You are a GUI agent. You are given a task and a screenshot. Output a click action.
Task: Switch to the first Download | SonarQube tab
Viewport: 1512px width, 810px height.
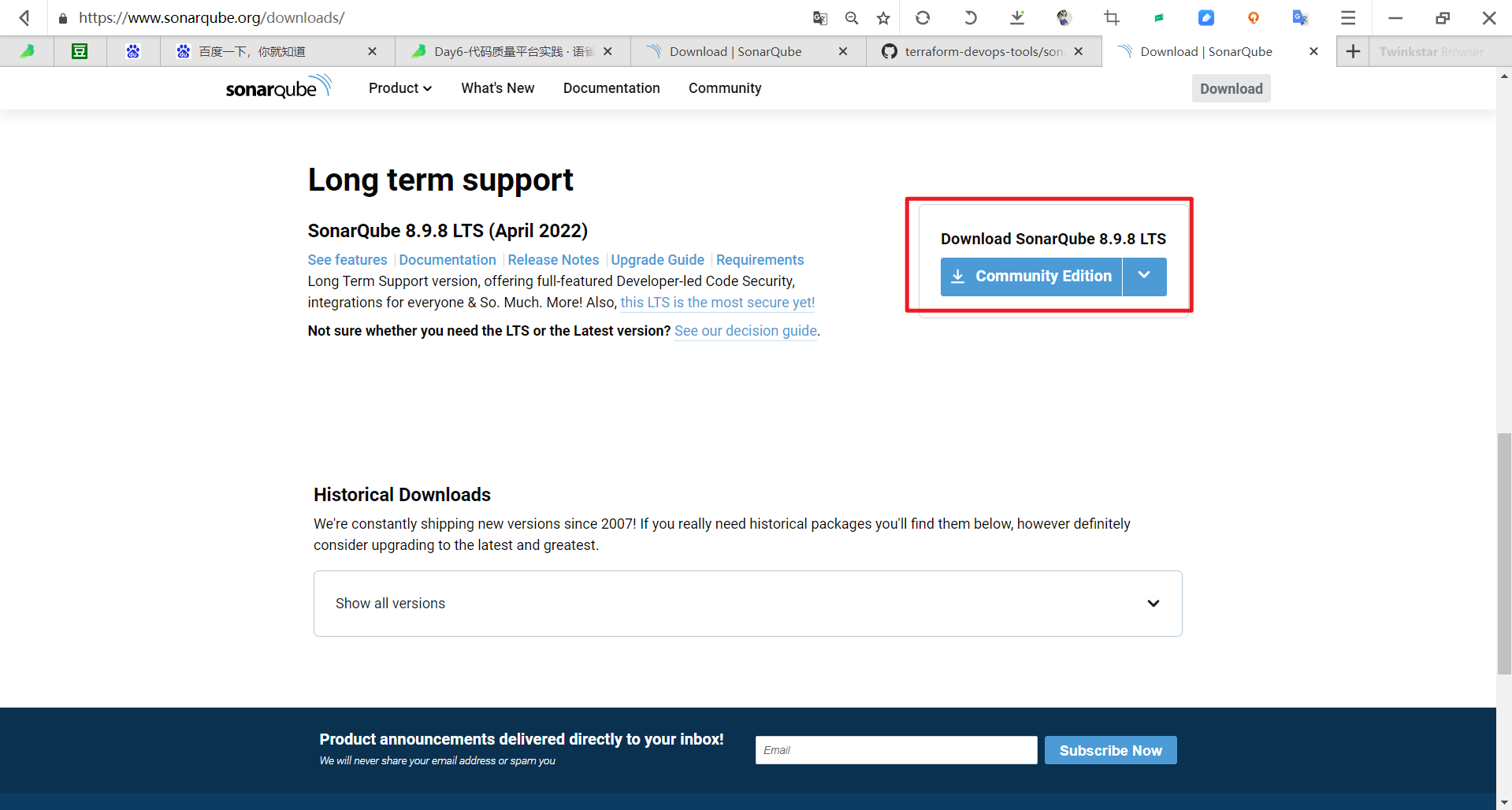coord(735,51)
